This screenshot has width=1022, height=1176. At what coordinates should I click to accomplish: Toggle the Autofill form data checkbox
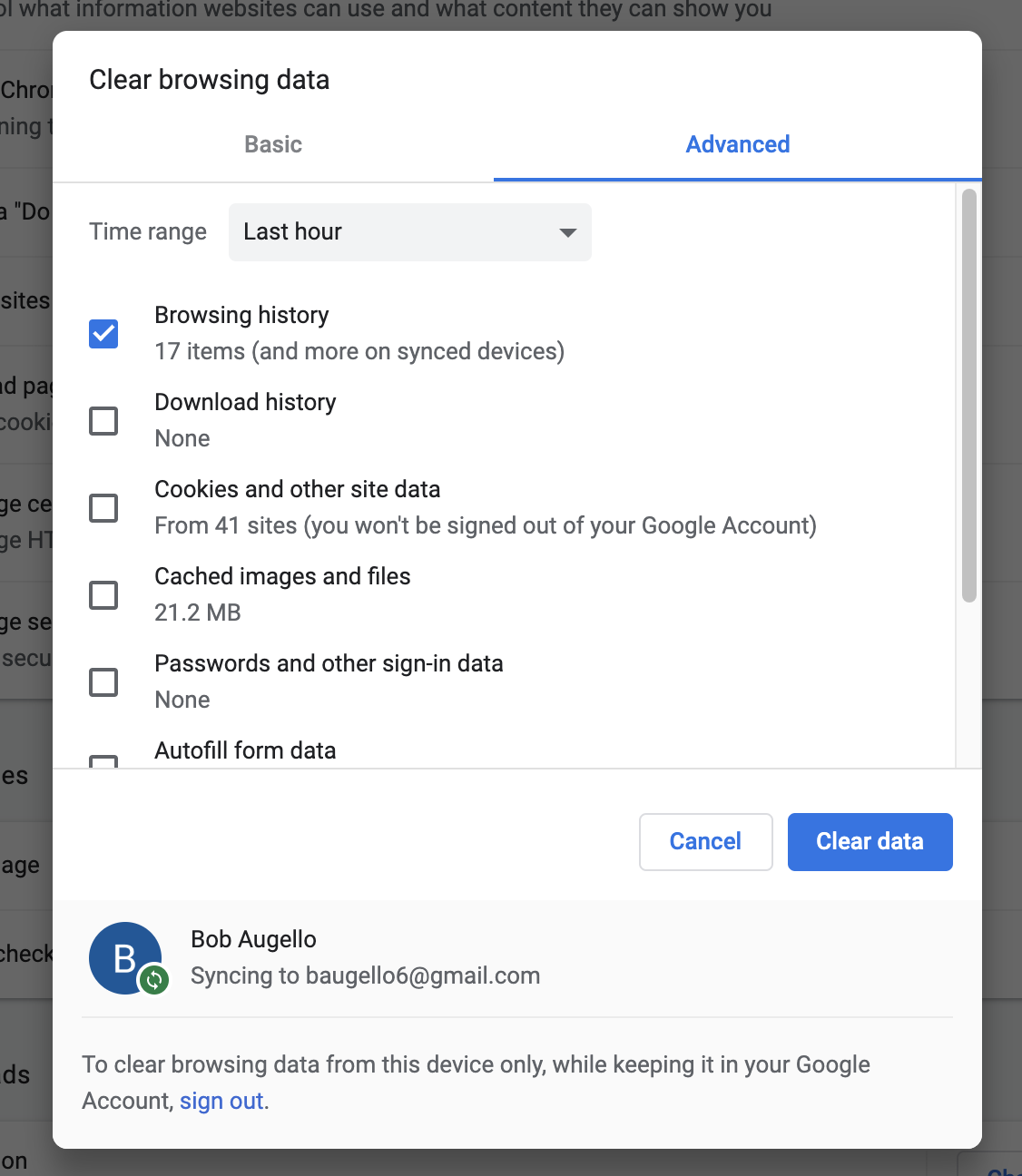point(103,761)
